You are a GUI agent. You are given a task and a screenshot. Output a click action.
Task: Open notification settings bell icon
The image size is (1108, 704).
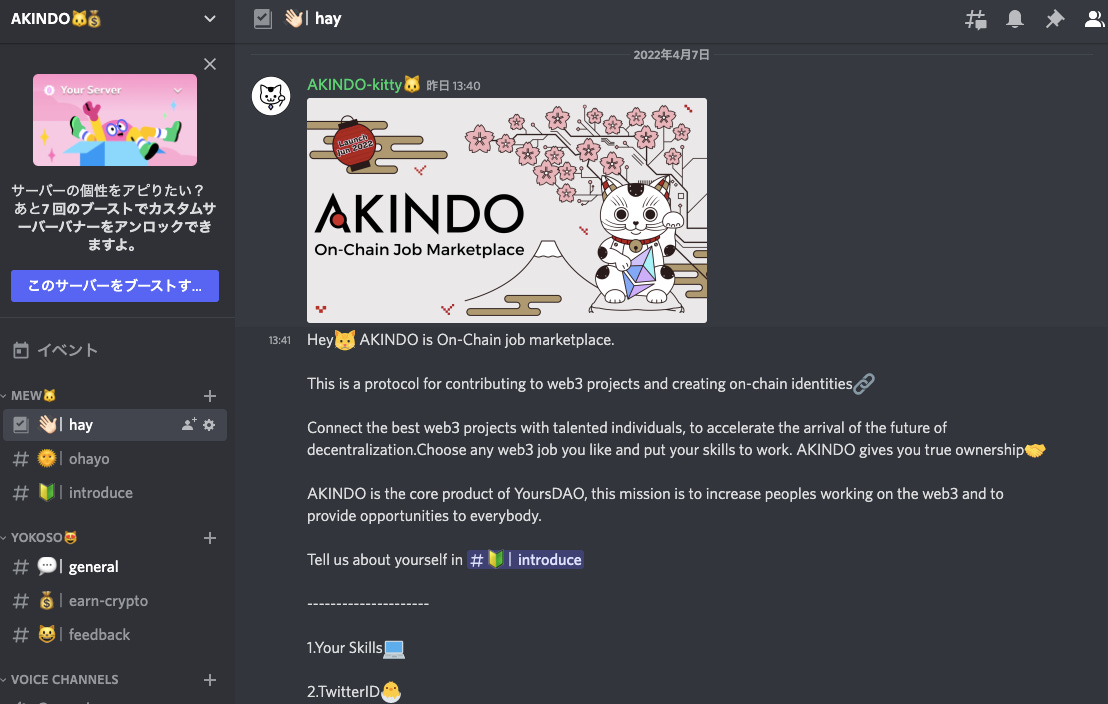1015,19
